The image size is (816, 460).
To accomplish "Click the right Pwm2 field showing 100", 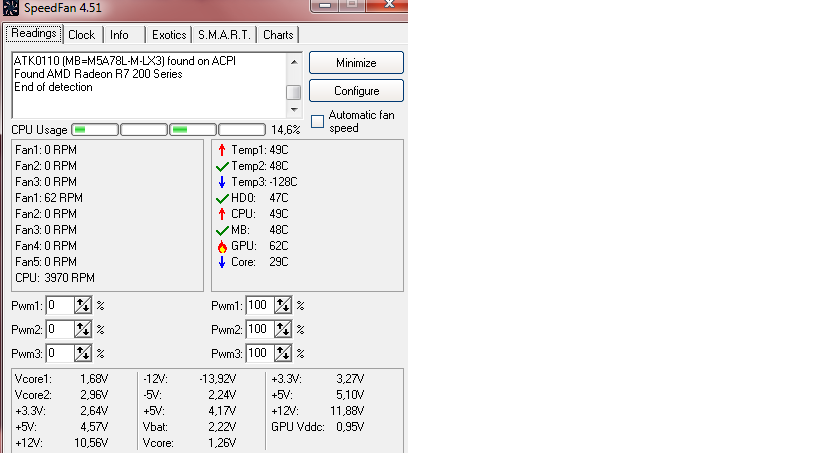I will coord(260,329).
